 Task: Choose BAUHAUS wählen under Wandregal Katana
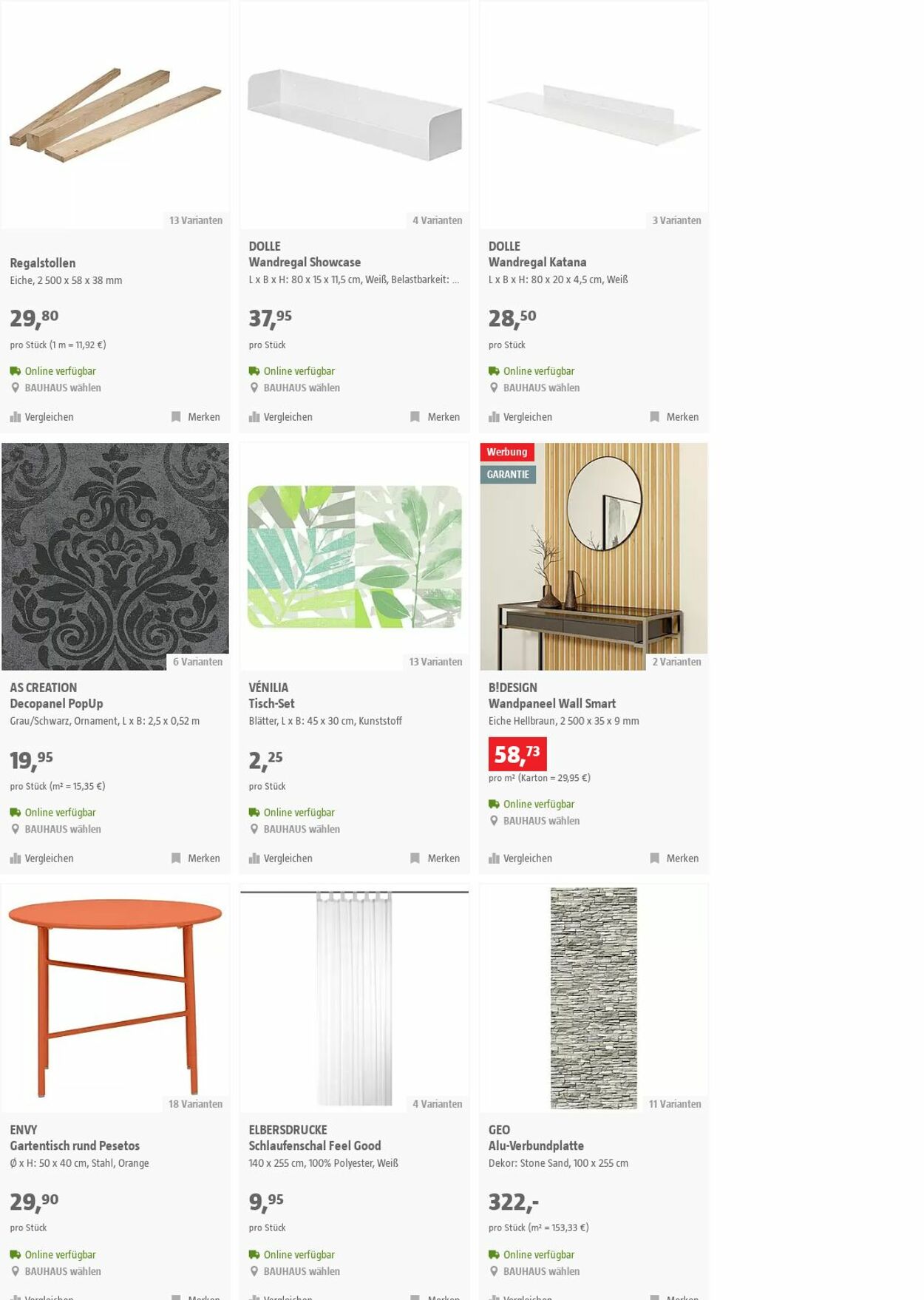click(541, 387)
